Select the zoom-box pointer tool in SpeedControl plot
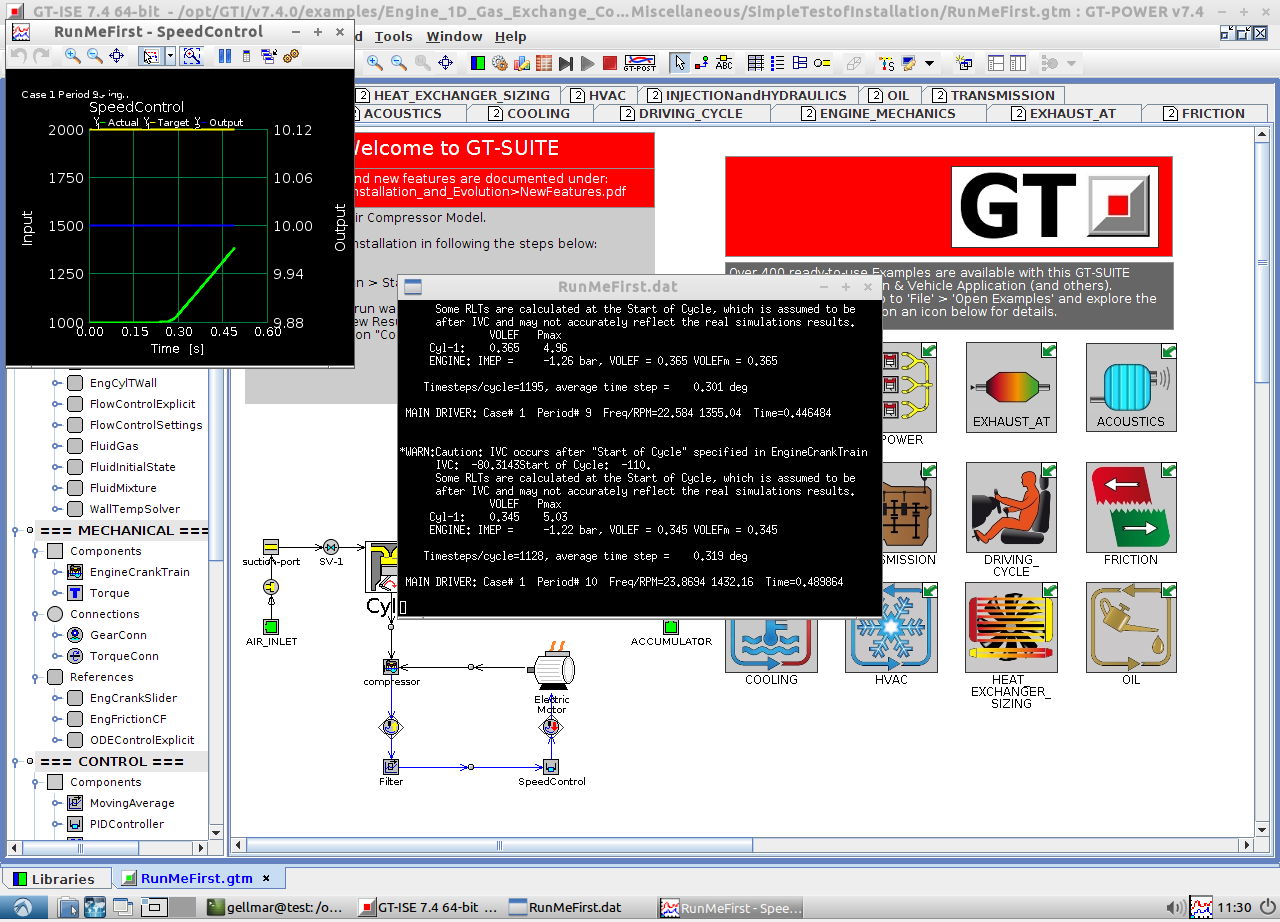 150,56
